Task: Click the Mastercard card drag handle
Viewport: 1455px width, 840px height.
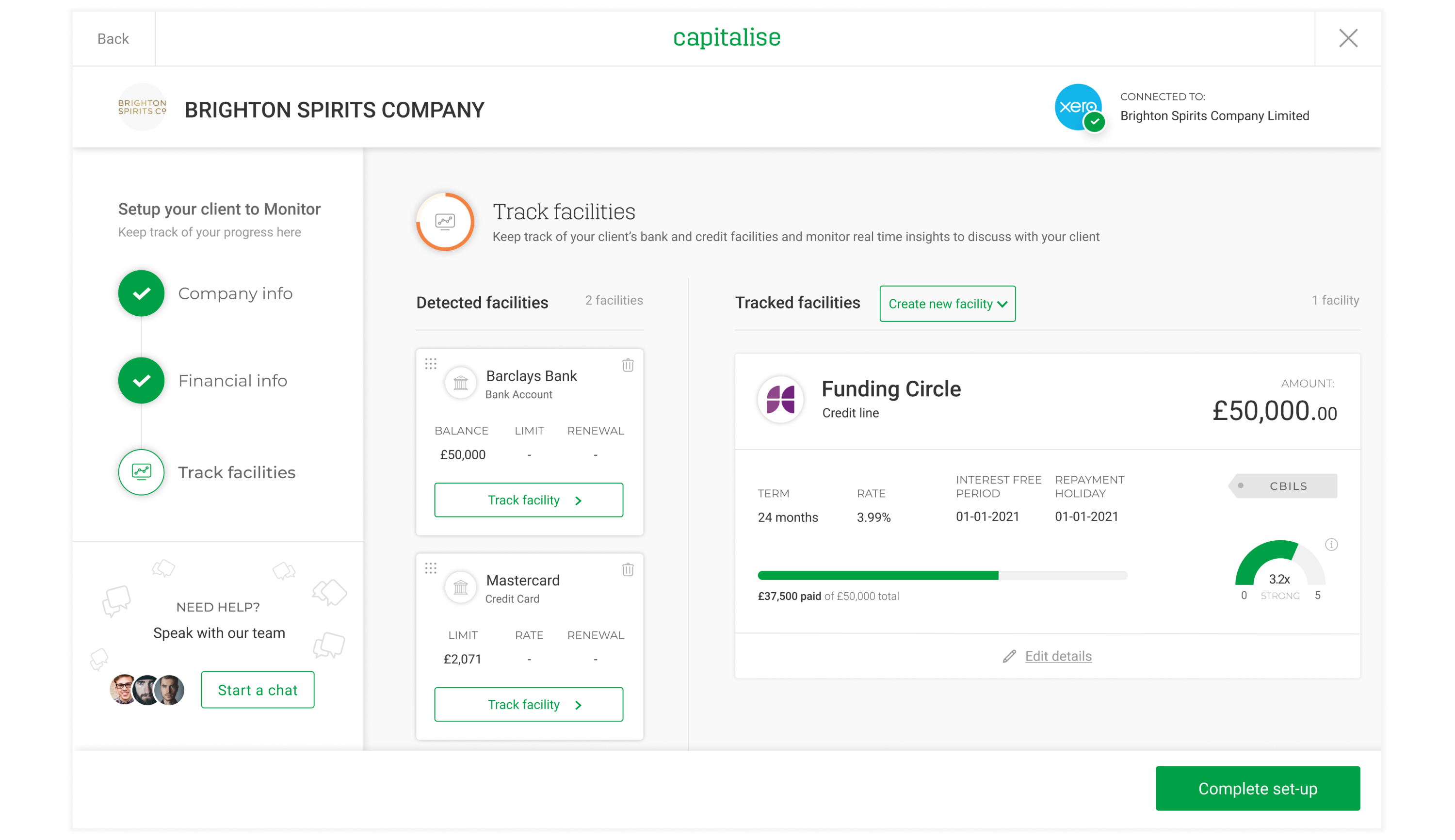Action: point(431,568)
